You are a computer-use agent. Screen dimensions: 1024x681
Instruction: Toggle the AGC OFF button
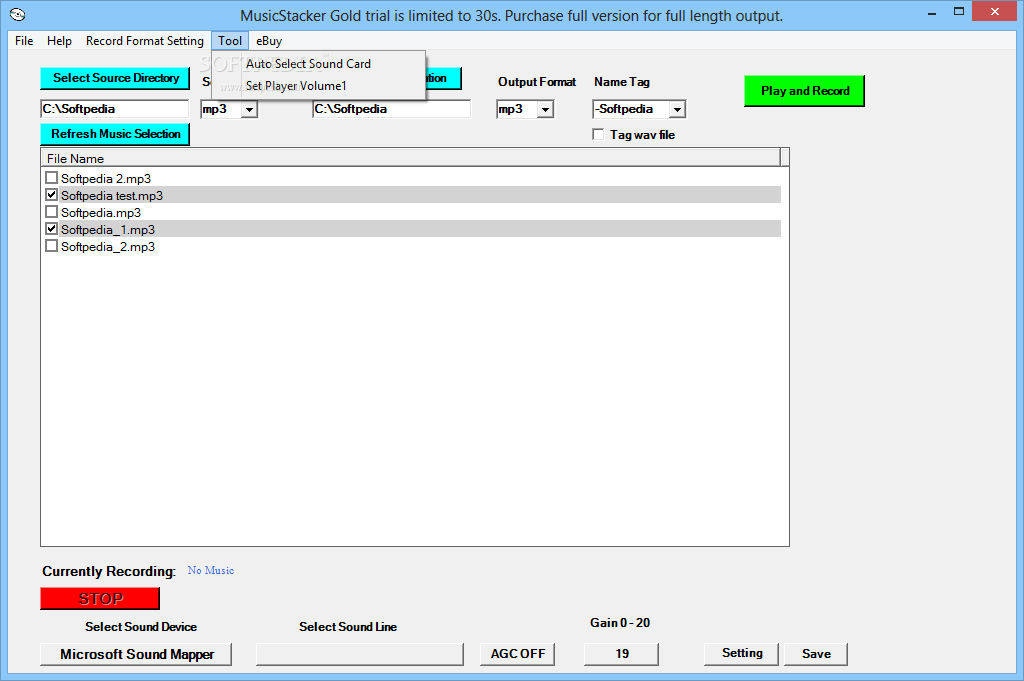tap(517, 654)
